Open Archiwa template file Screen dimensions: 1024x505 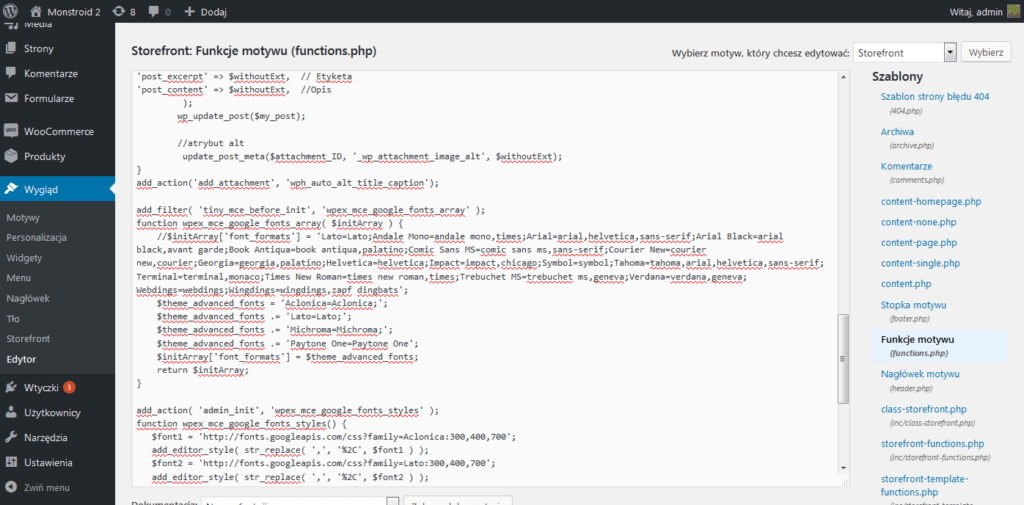point(897,132)
